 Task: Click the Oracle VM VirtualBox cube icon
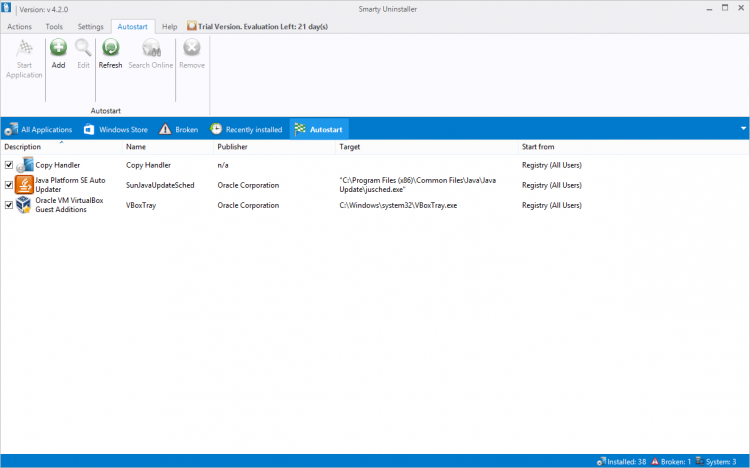pos(24,205)
